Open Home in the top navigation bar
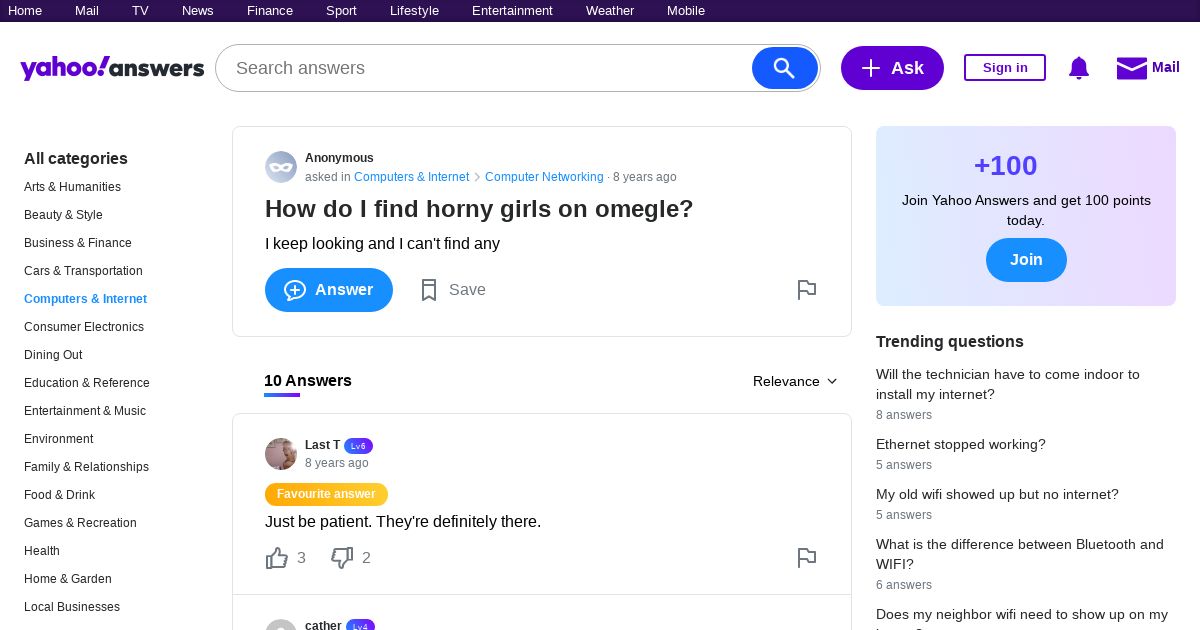This screenshot has width=1200, height=630. coord(25,11)
